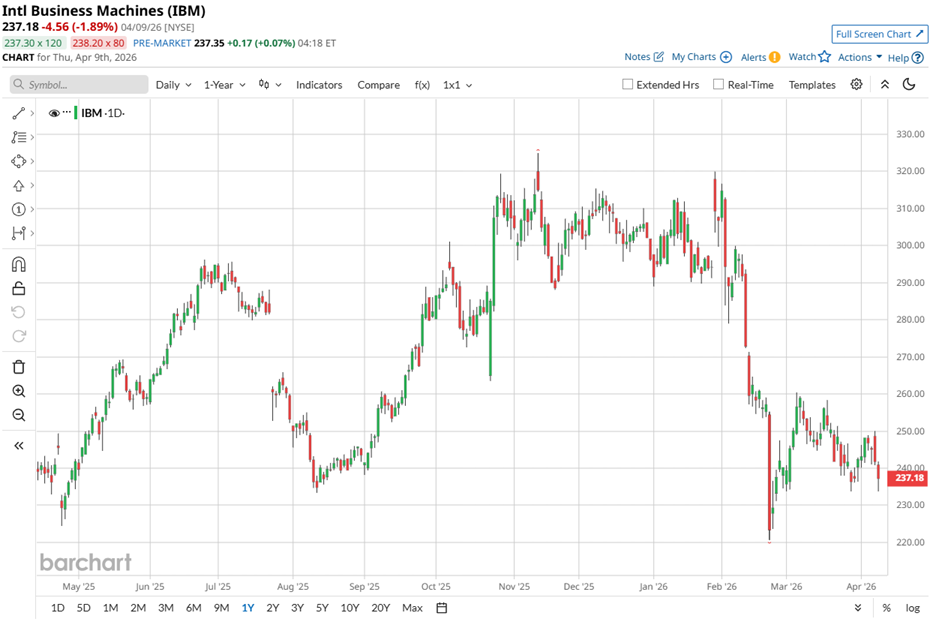Activate the magnet snap tool
936x628 pixels.
tap(18, 265)
